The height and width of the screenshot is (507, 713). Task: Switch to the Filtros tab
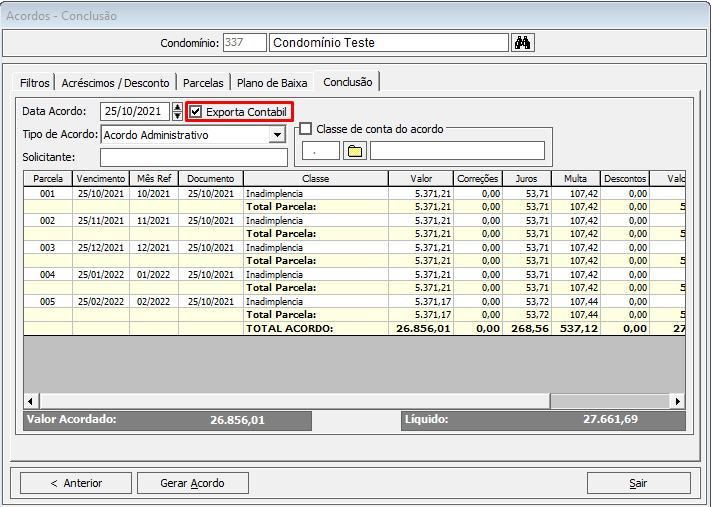pyautogui.click(x=35, y=83)
